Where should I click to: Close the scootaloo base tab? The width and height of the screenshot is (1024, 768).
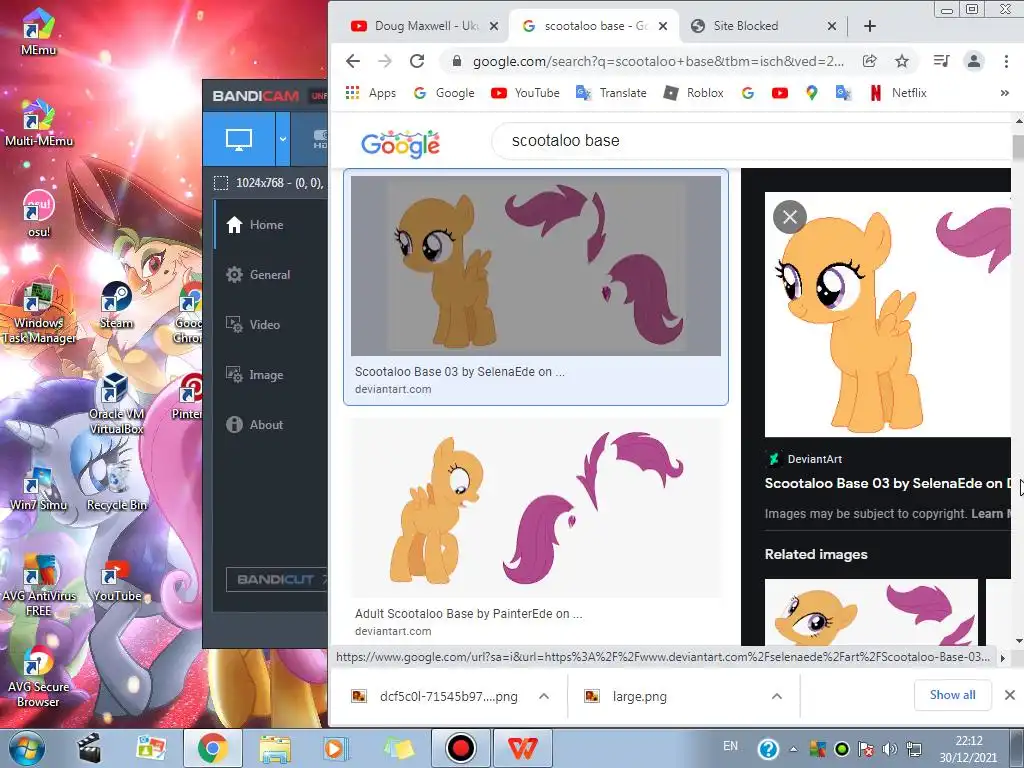click(x=663, y=26)
